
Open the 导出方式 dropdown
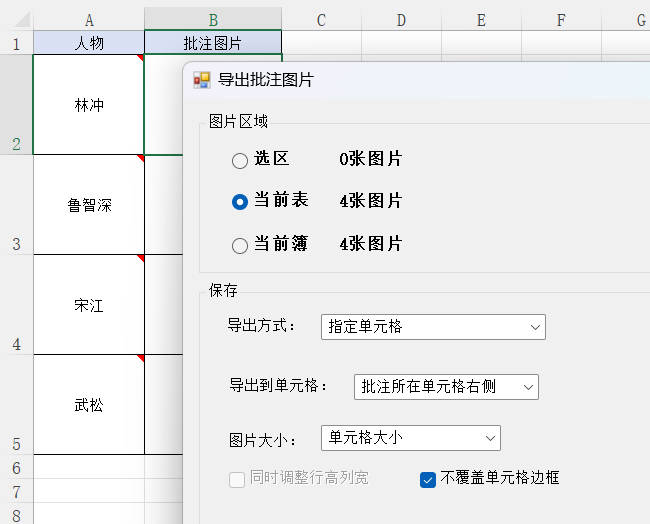pos(433,326)
